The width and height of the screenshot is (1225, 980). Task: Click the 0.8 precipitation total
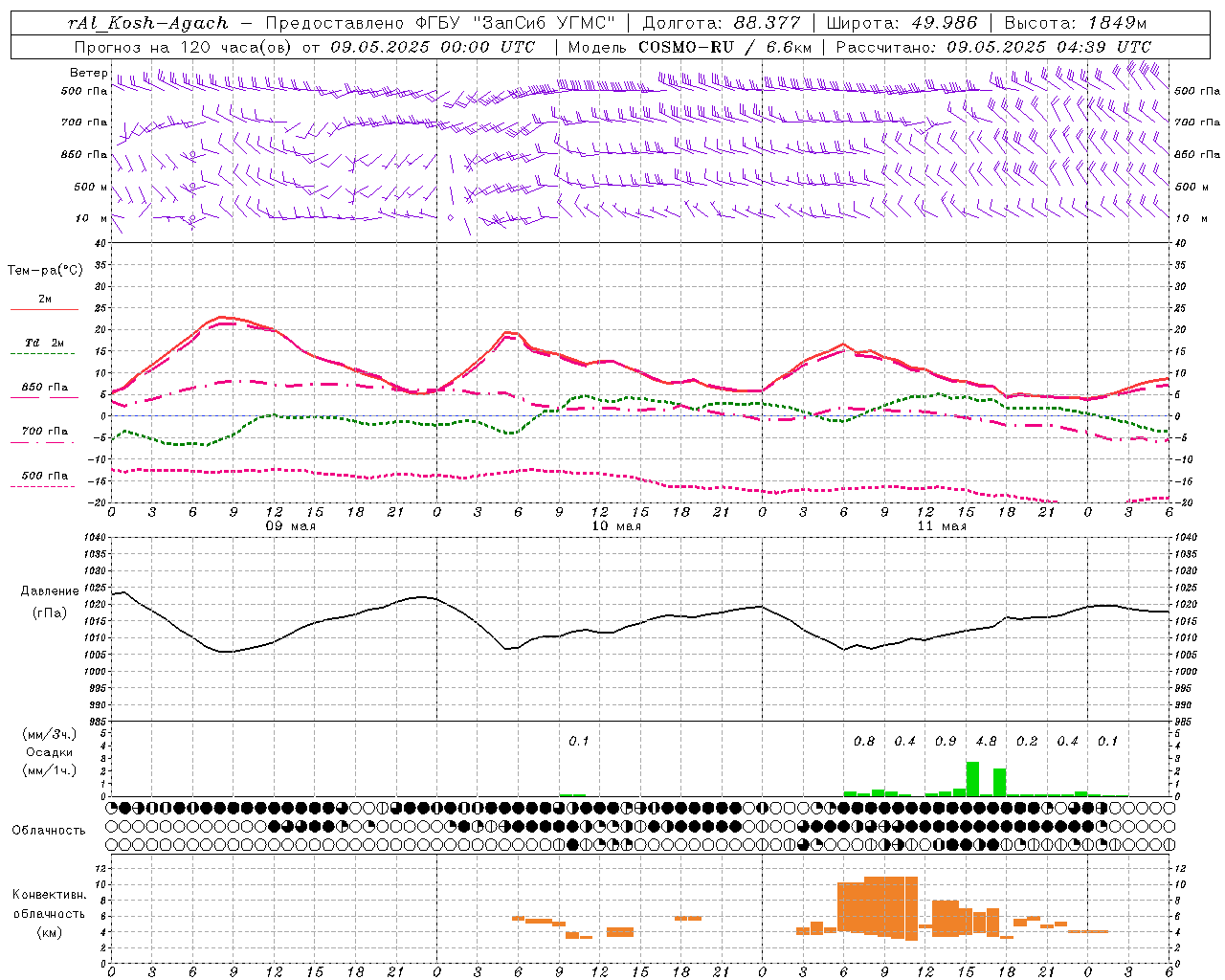point(864,741)
